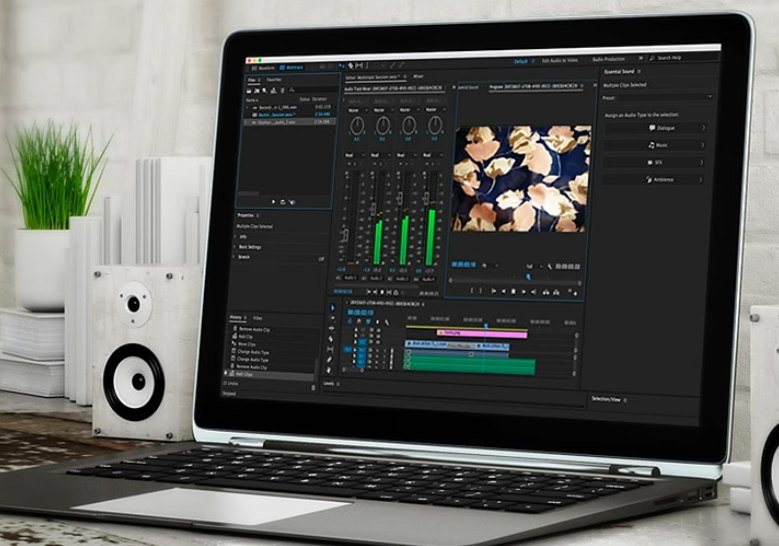Open the Favorites tab

pos(274,79)
